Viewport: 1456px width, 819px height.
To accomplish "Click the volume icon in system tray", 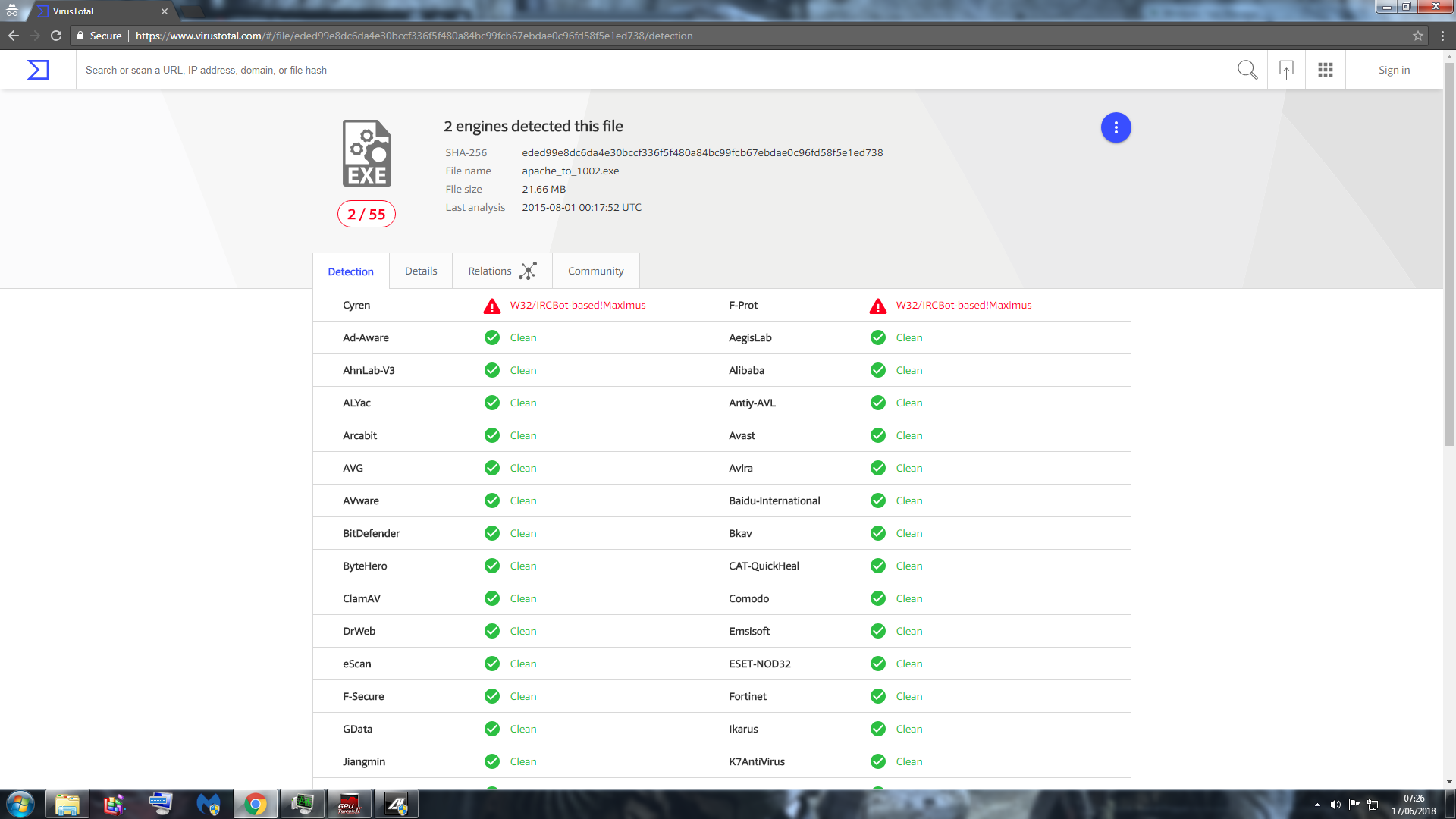I will [1335, 805].
